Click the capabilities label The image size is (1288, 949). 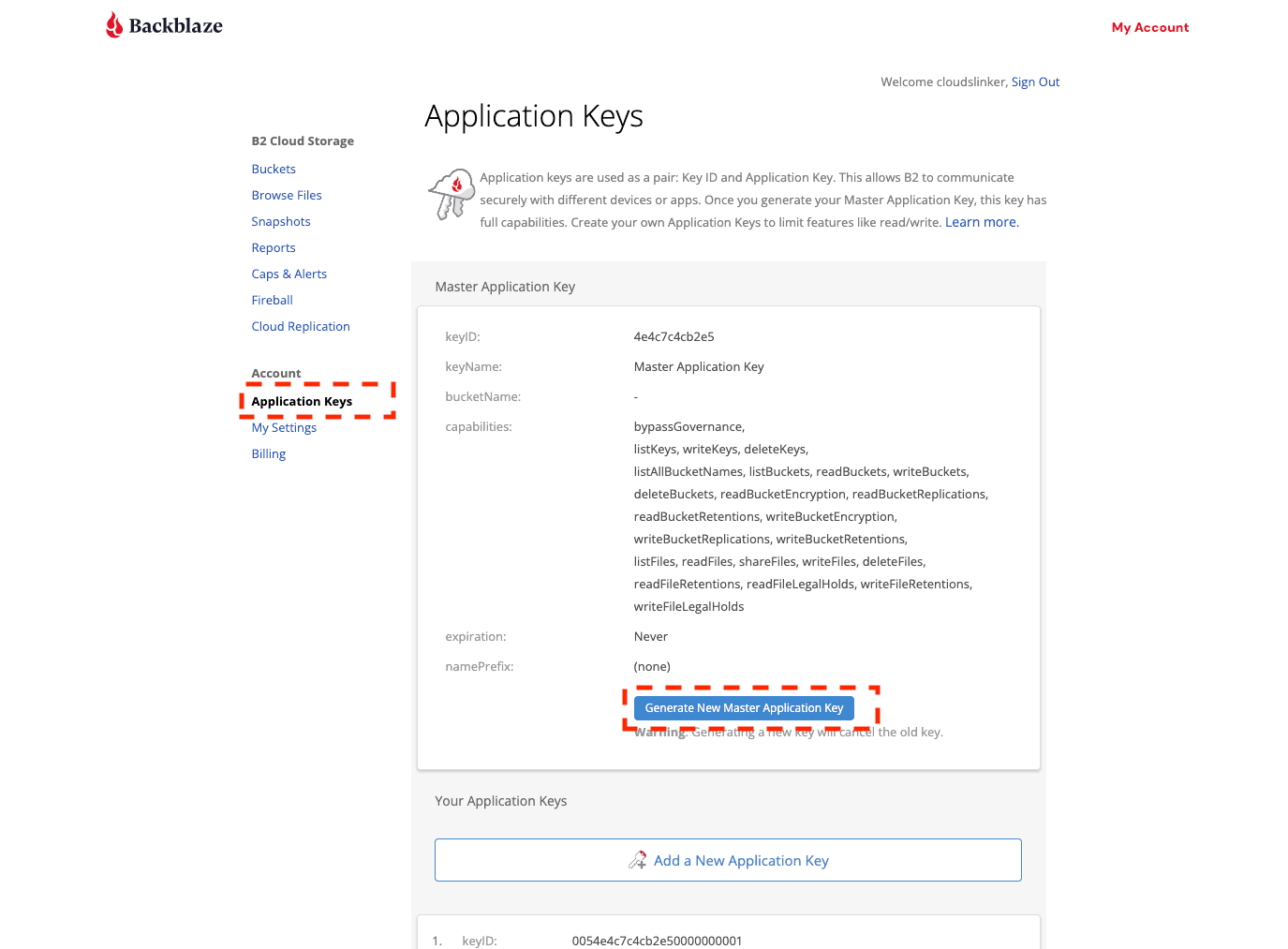pyautogui.click(x=479, y=426)
